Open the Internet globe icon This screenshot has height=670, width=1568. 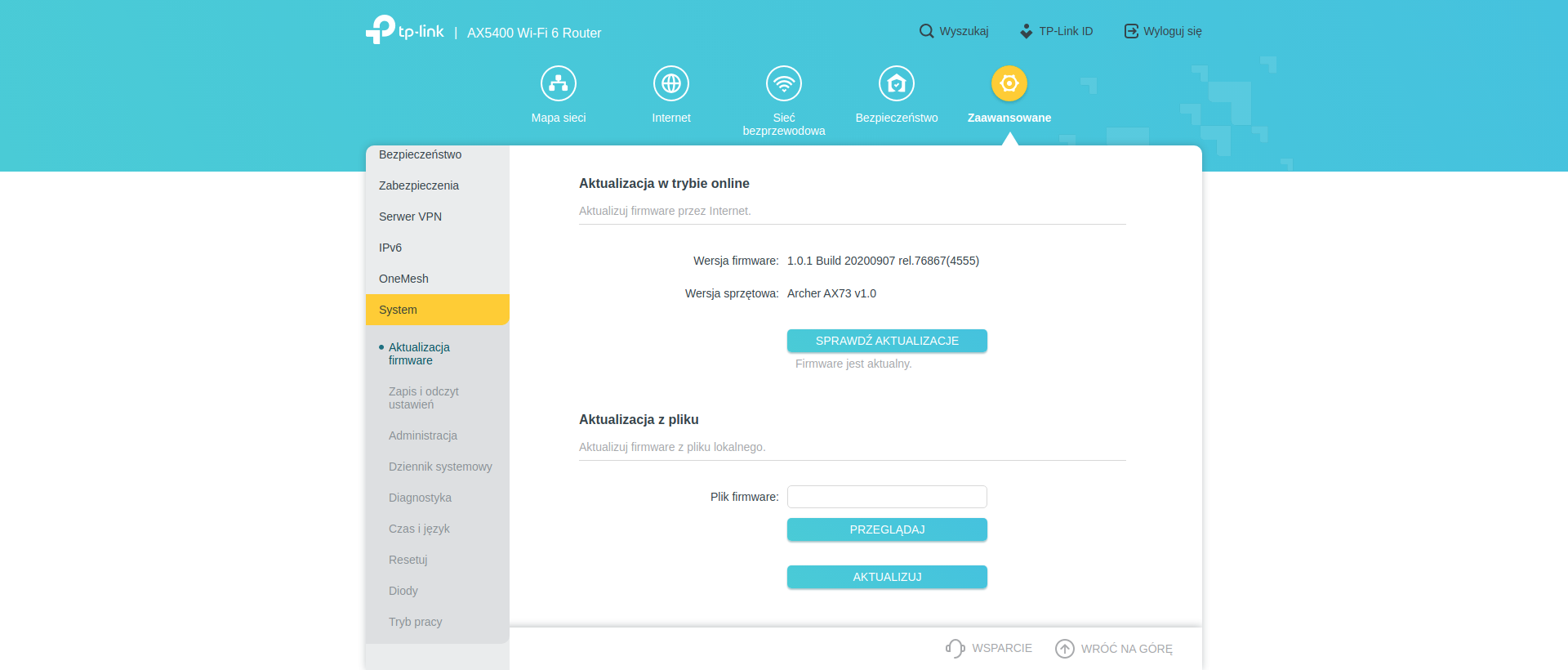click(671, 83)
